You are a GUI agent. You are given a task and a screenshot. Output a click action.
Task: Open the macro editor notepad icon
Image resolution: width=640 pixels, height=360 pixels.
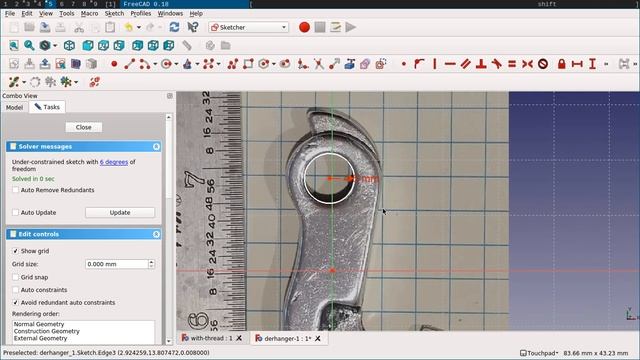click(x=335, y=27)
